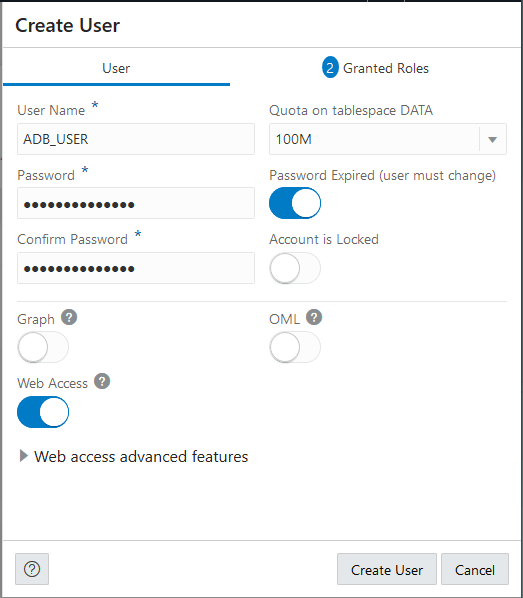Switch to the Granted Roles tab
This screenshot has width=523, height=598.
tap(376, 69)
